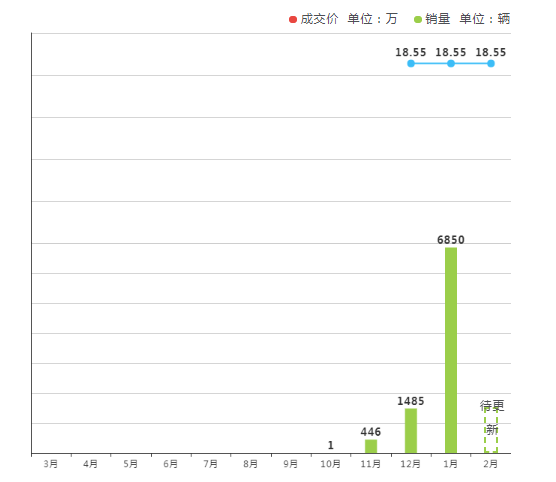Image resolution: width=556 pixels, height=482 pixels.
Task: Click the red 成交价 legend dot
Action: pyautogui.click(x=293, y=20)
